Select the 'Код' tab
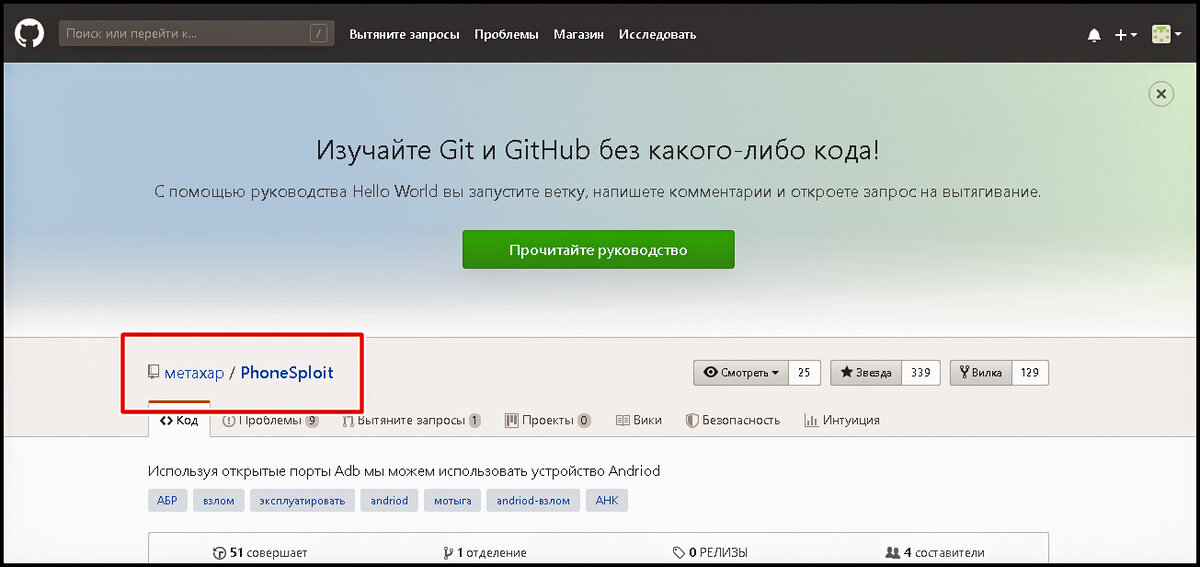The width and height of the screenshot is (1200, 567). click(x=179, y=421)
